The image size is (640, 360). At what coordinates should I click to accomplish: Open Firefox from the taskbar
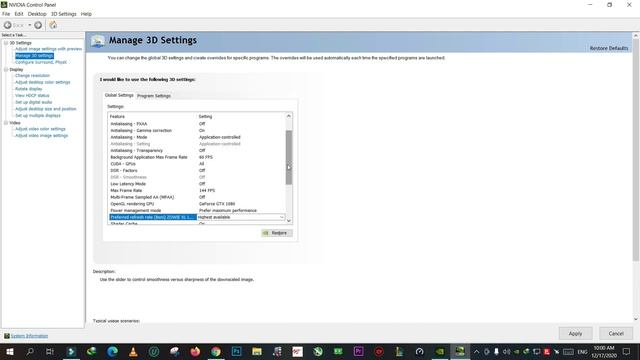195,351
